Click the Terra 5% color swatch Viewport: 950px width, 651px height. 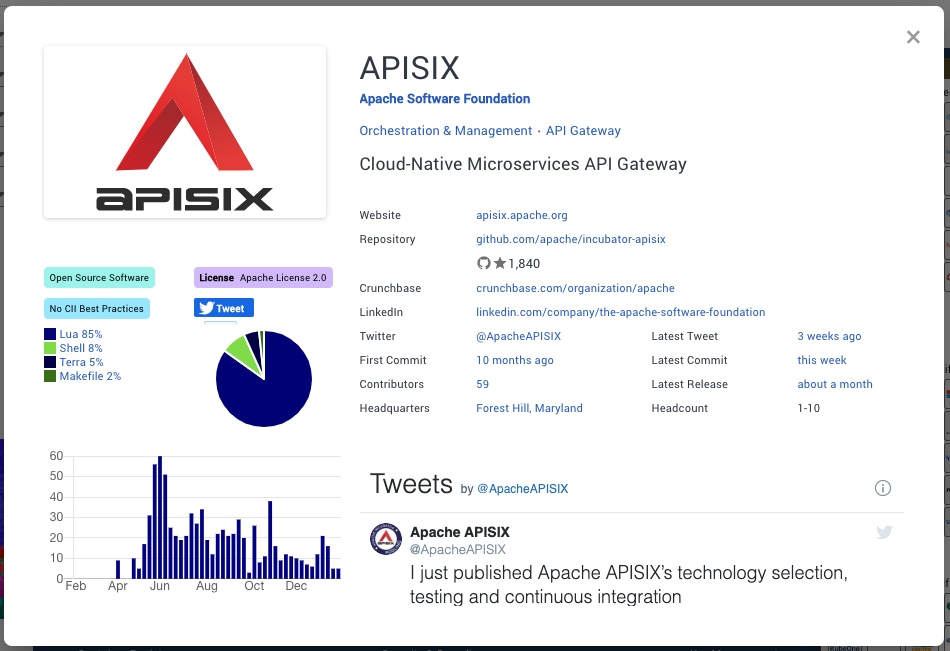[50, 362]
